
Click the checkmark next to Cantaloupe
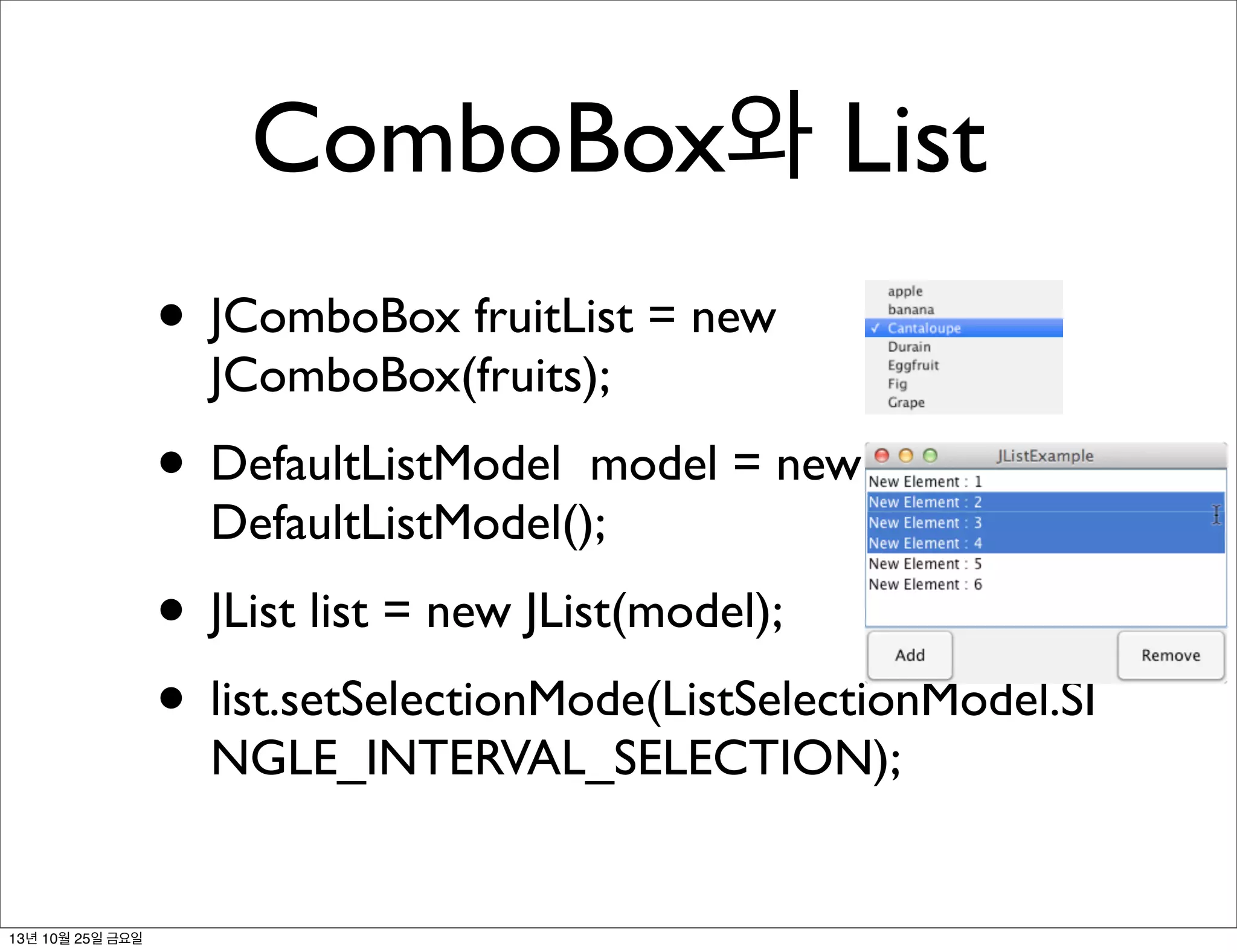tap(875, 328)
